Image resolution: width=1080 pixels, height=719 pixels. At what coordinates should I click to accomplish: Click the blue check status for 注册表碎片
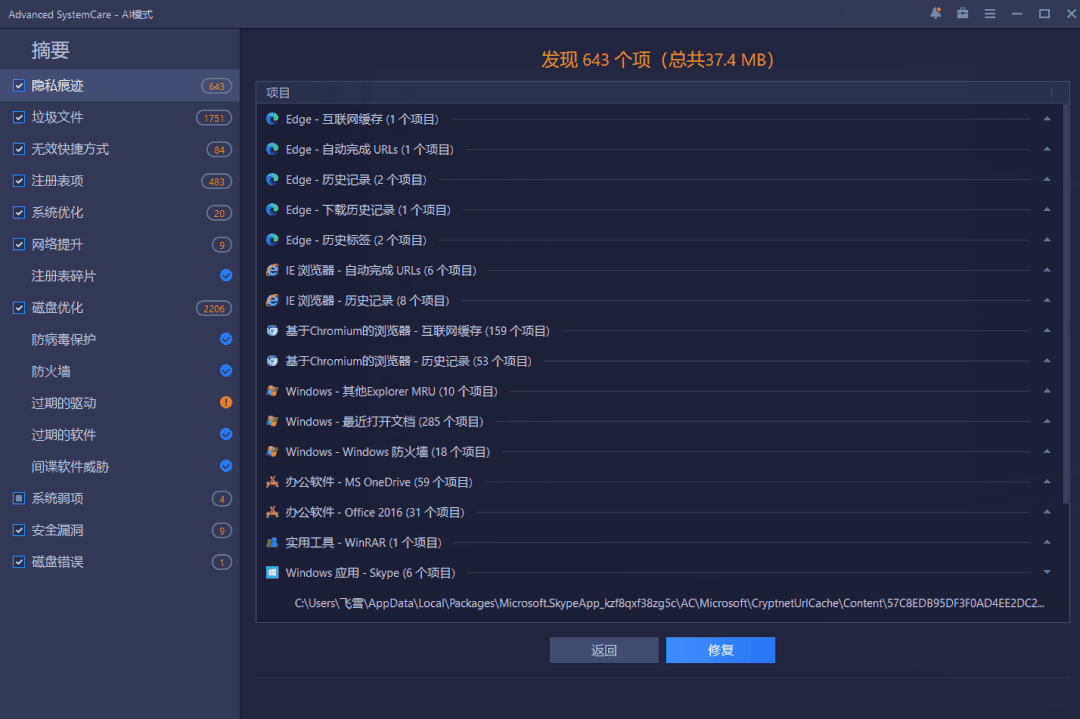(226, 275)
